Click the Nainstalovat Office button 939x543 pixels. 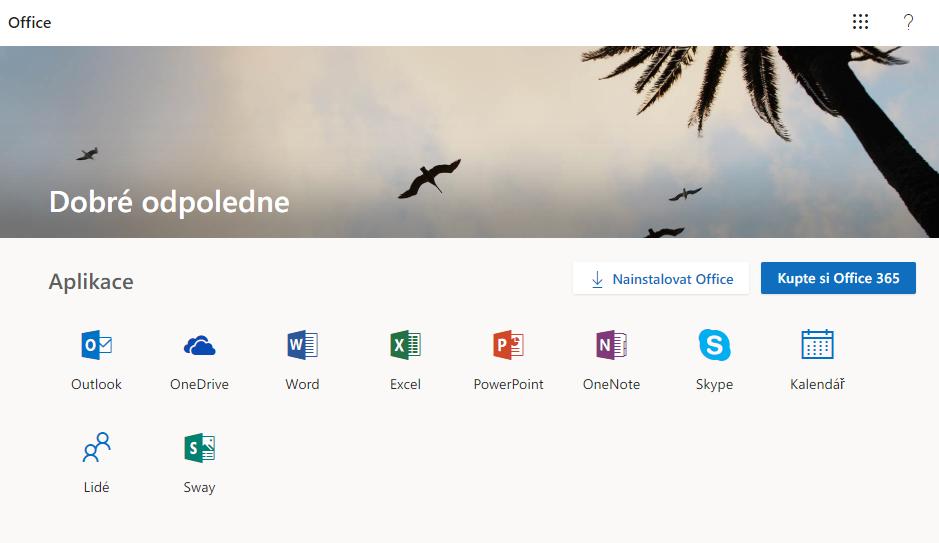pos(661,278)
